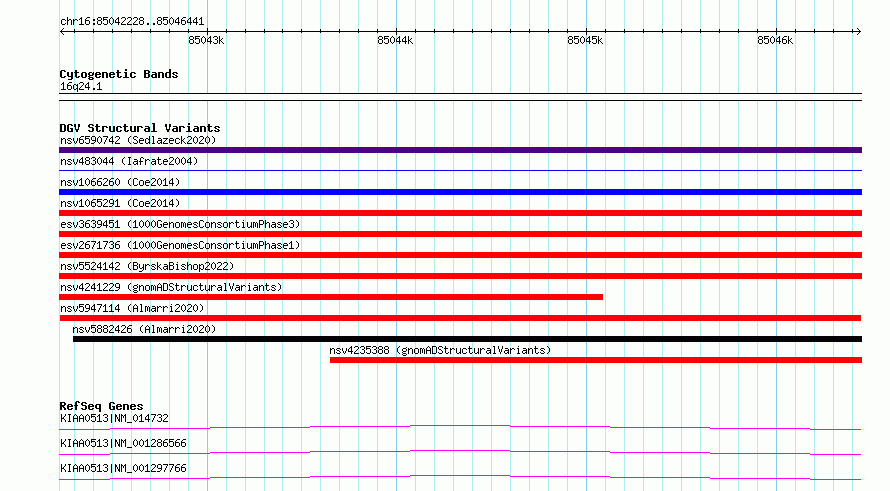Select the magenta KIAA0513|NM_014732 transcript line

(x=460, y=427)
